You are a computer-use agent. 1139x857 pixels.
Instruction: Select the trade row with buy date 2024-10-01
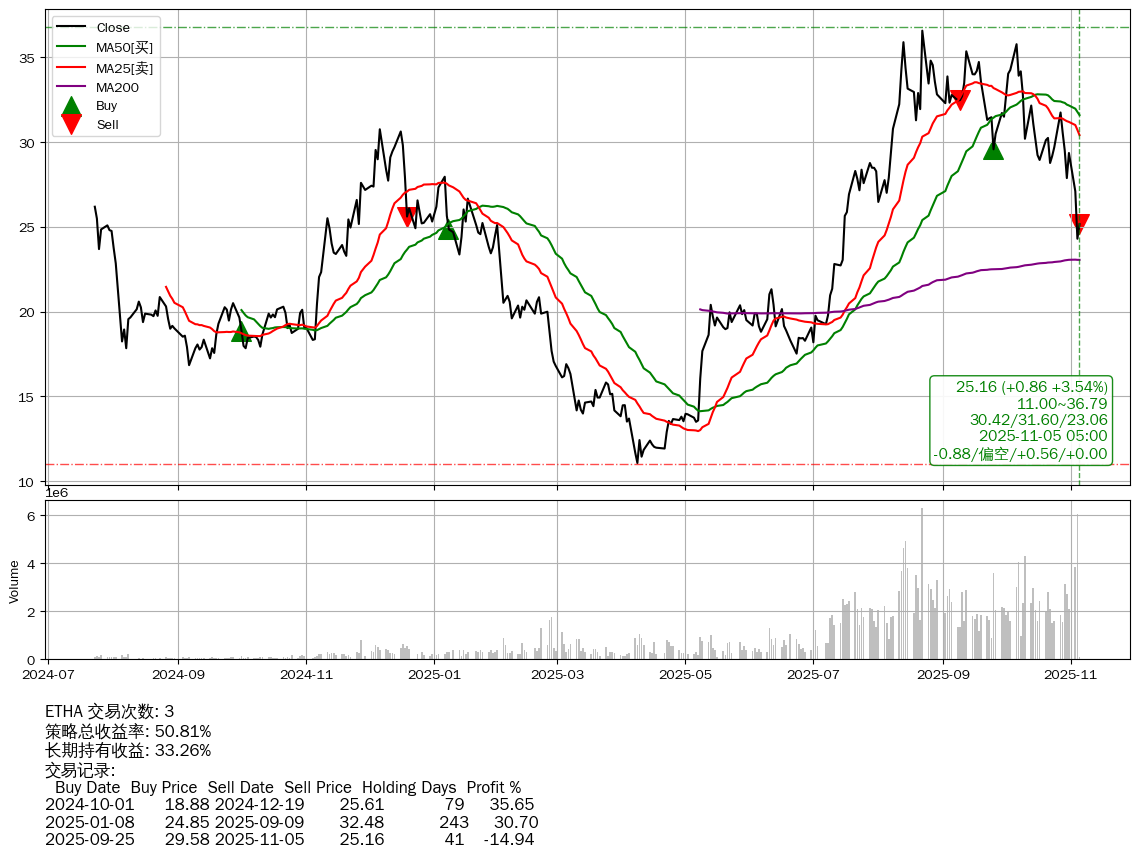pos(290,804)
